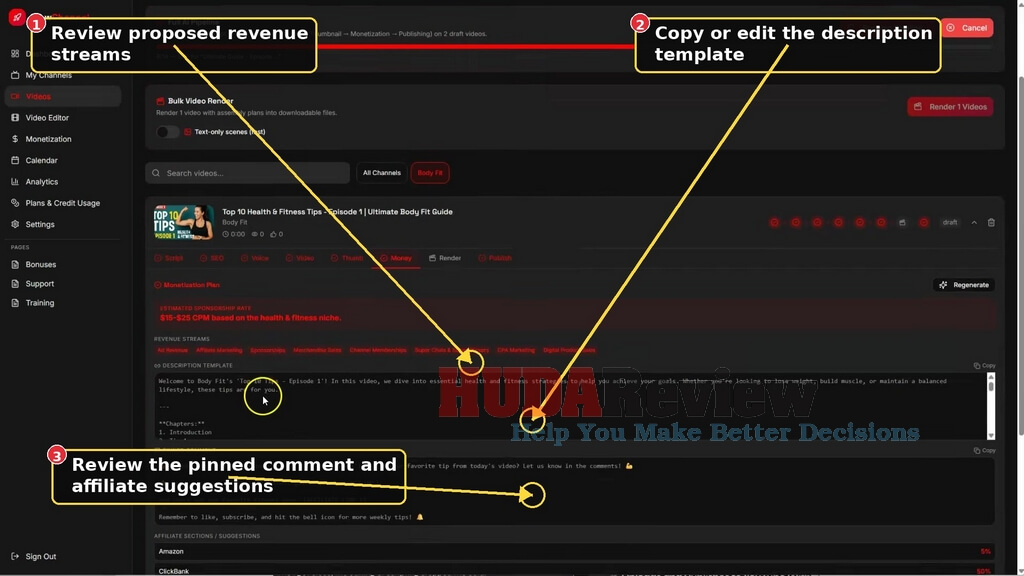Click inside the description template text box
Viewport: 1024px width, 576px height.
point(570,406)
